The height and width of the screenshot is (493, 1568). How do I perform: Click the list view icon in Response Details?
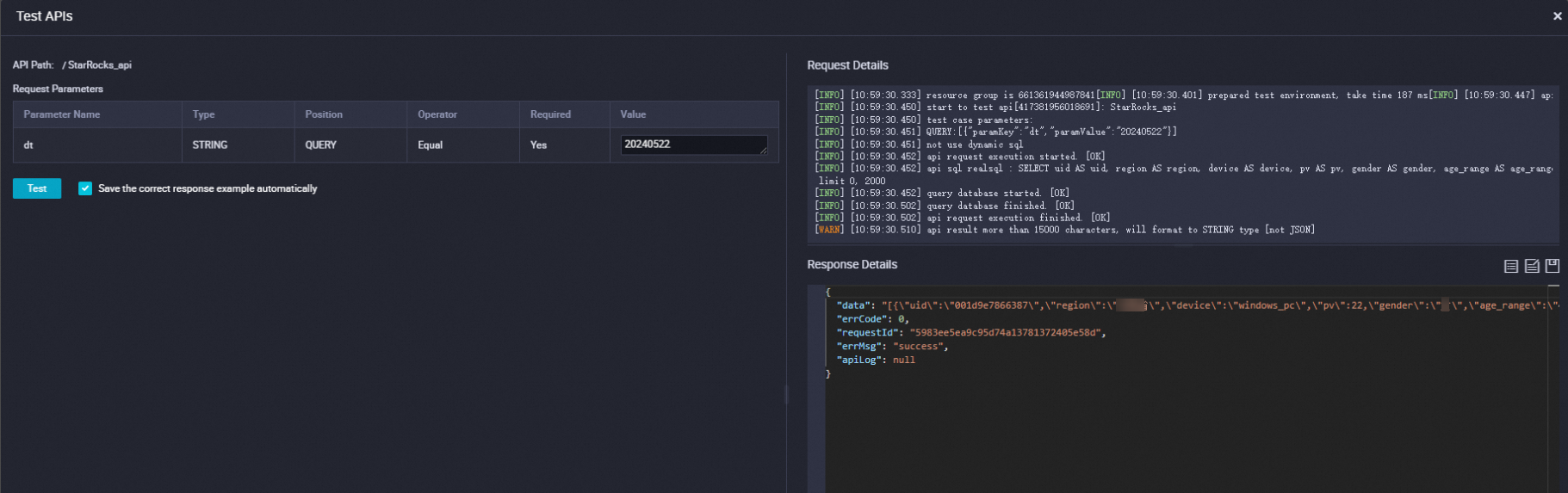coord(1510,266)
